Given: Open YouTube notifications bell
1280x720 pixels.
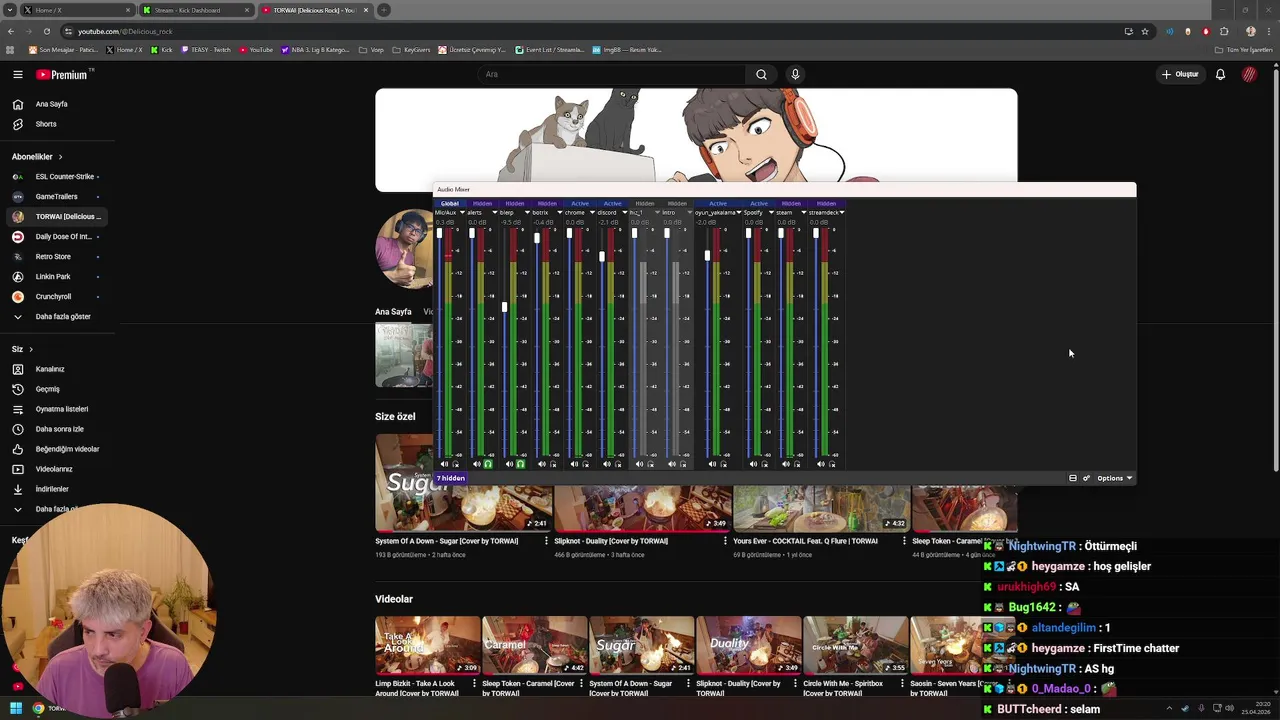Looking at the screenshot, I should (1220, 74).
